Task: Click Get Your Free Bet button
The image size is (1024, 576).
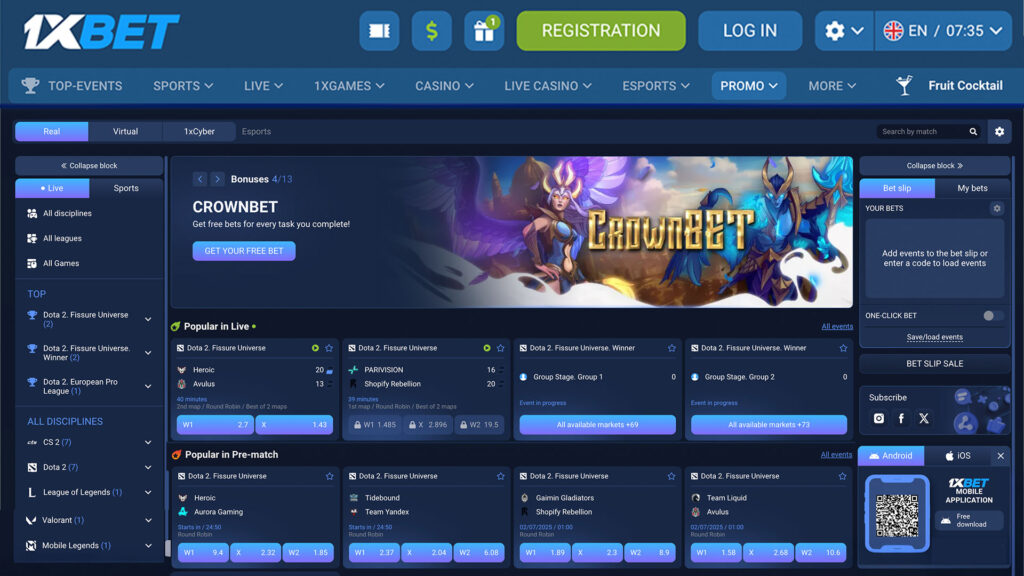Action: tap(244, 251)
